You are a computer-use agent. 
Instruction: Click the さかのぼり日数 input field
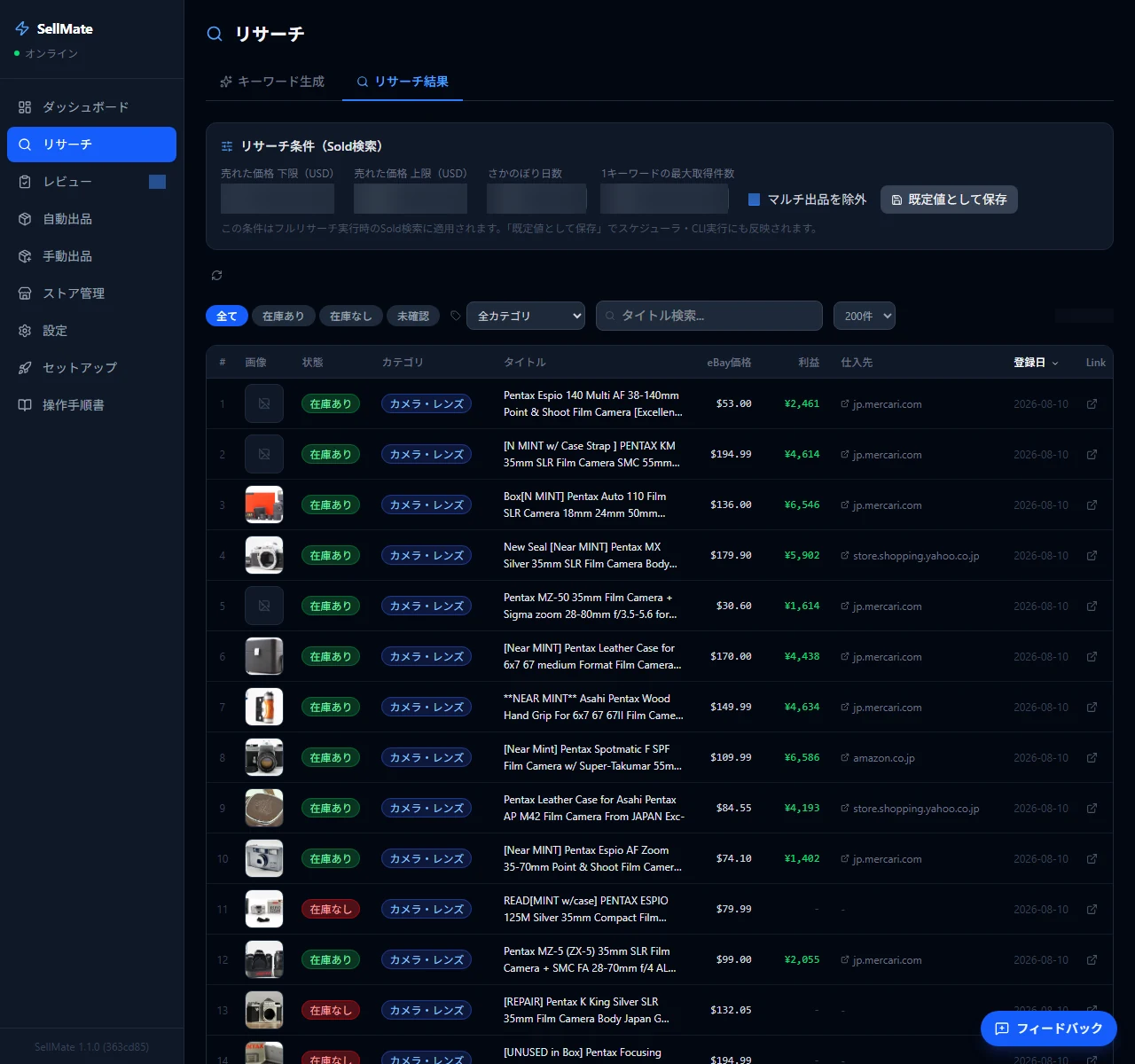point(537,199)
